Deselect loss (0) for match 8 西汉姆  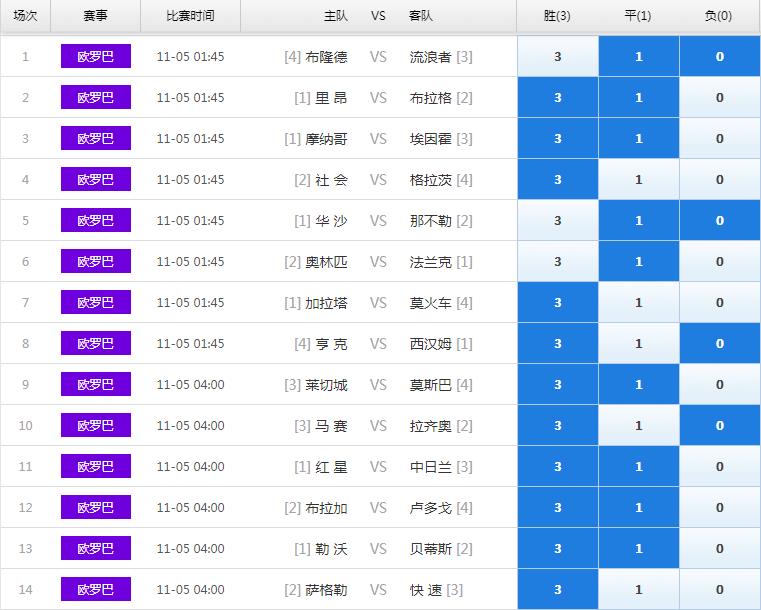[720, 344]
